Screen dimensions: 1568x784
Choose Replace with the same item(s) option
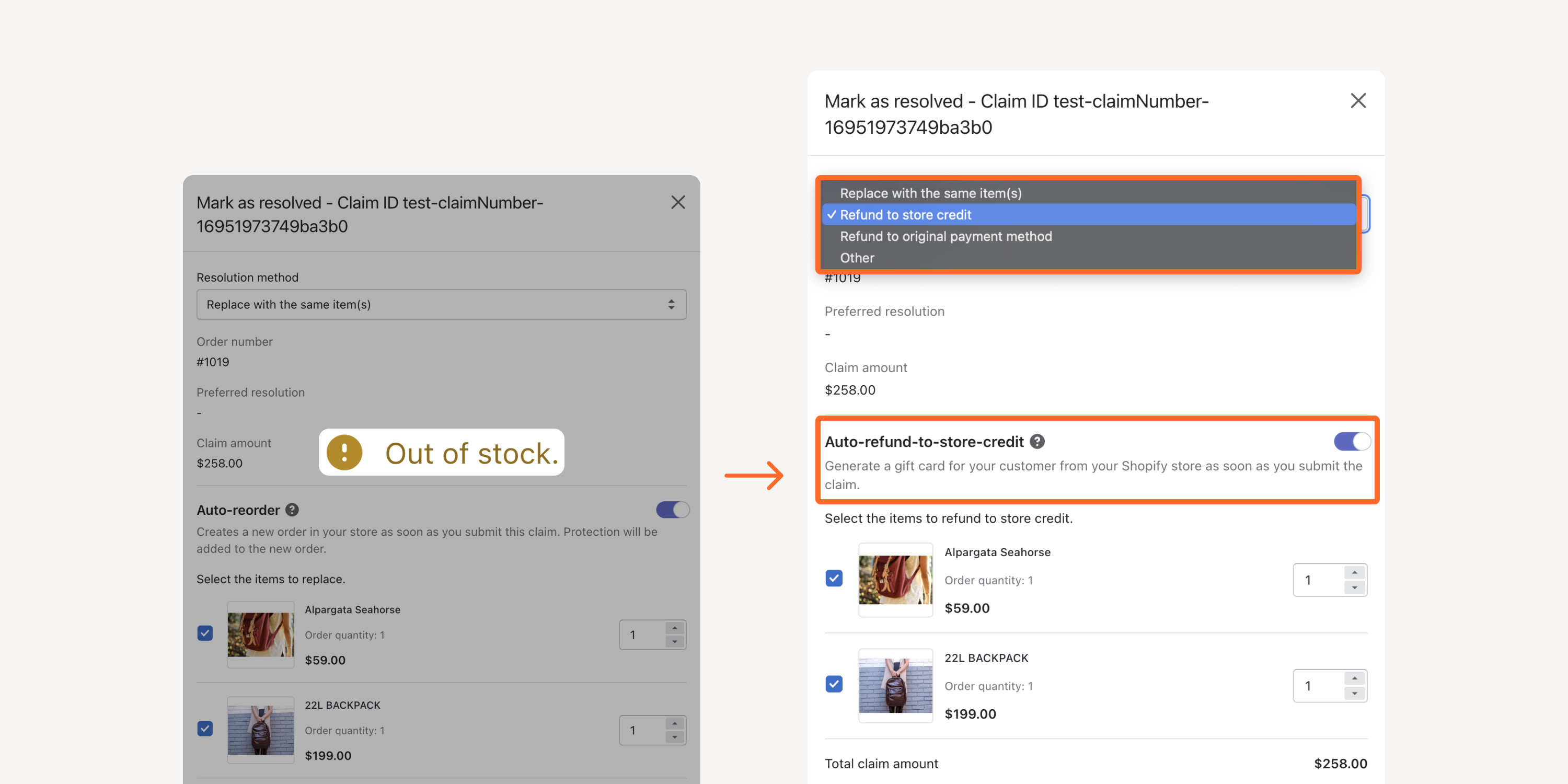click(1088, 193)
